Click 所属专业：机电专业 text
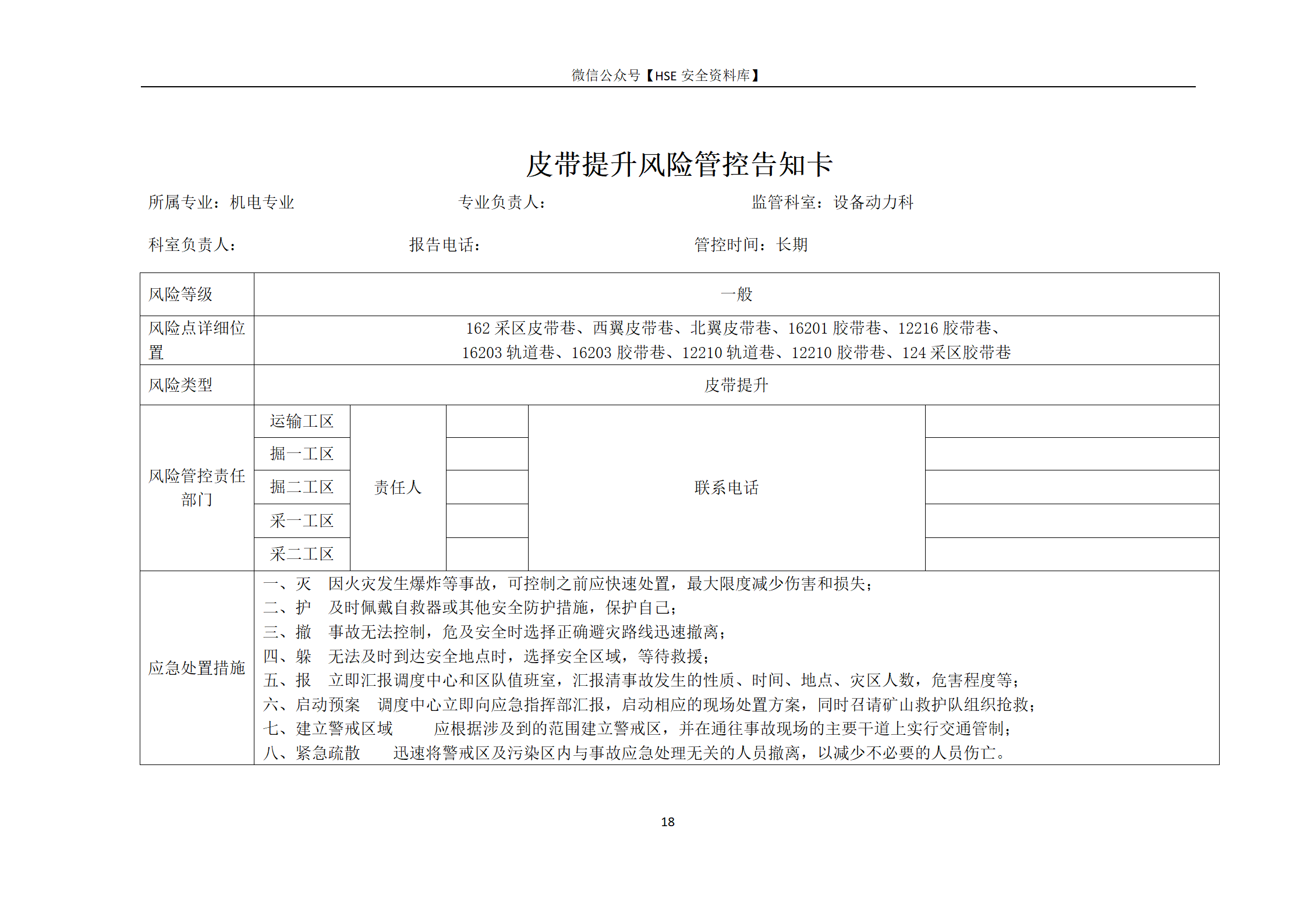This screenshot has width=1307, height=924. (221, 202)
